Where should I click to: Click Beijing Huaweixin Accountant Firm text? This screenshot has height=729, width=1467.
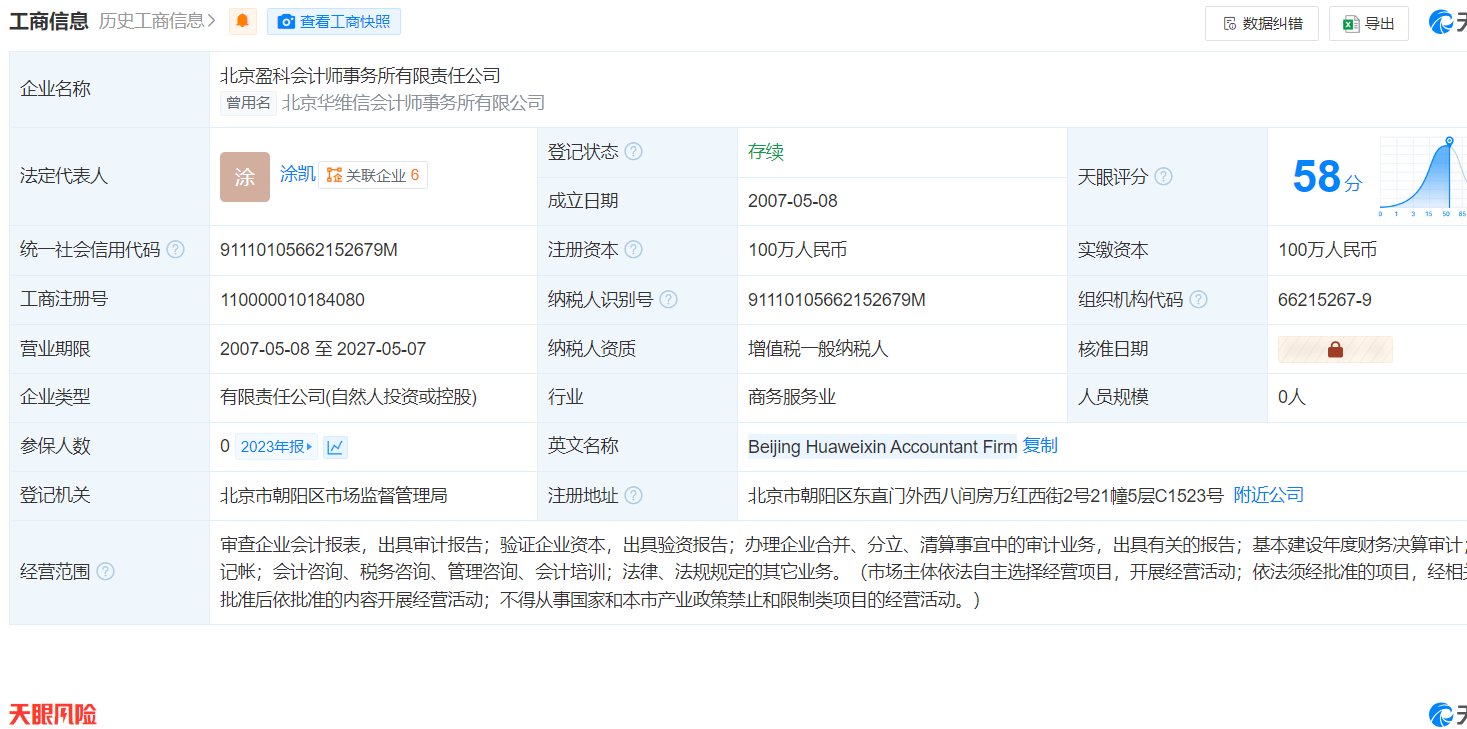tap(883, 447)
